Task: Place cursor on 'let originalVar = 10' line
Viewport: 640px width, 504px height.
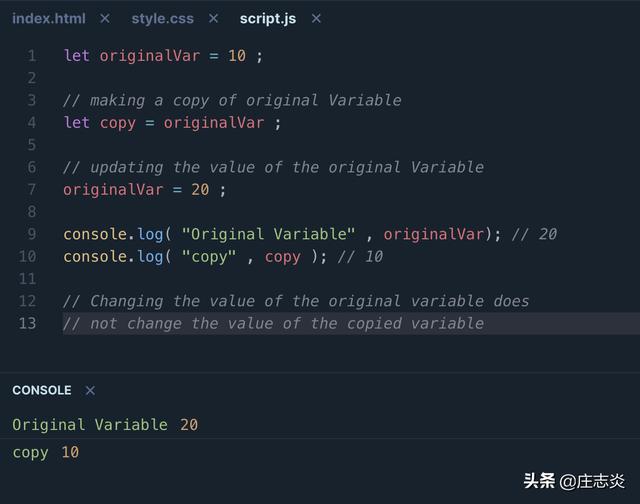Action: click(162, 56)
